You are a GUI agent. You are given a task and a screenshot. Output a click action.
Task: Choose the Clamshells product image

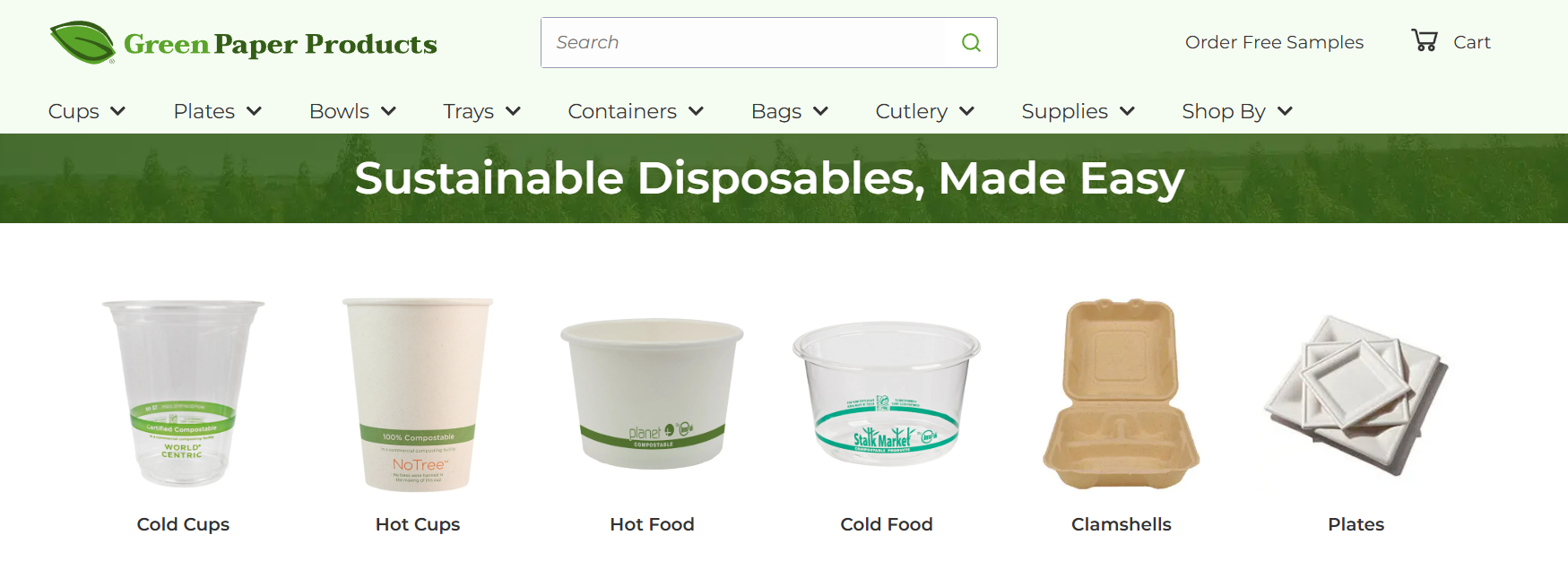(x=1122, y=394)
